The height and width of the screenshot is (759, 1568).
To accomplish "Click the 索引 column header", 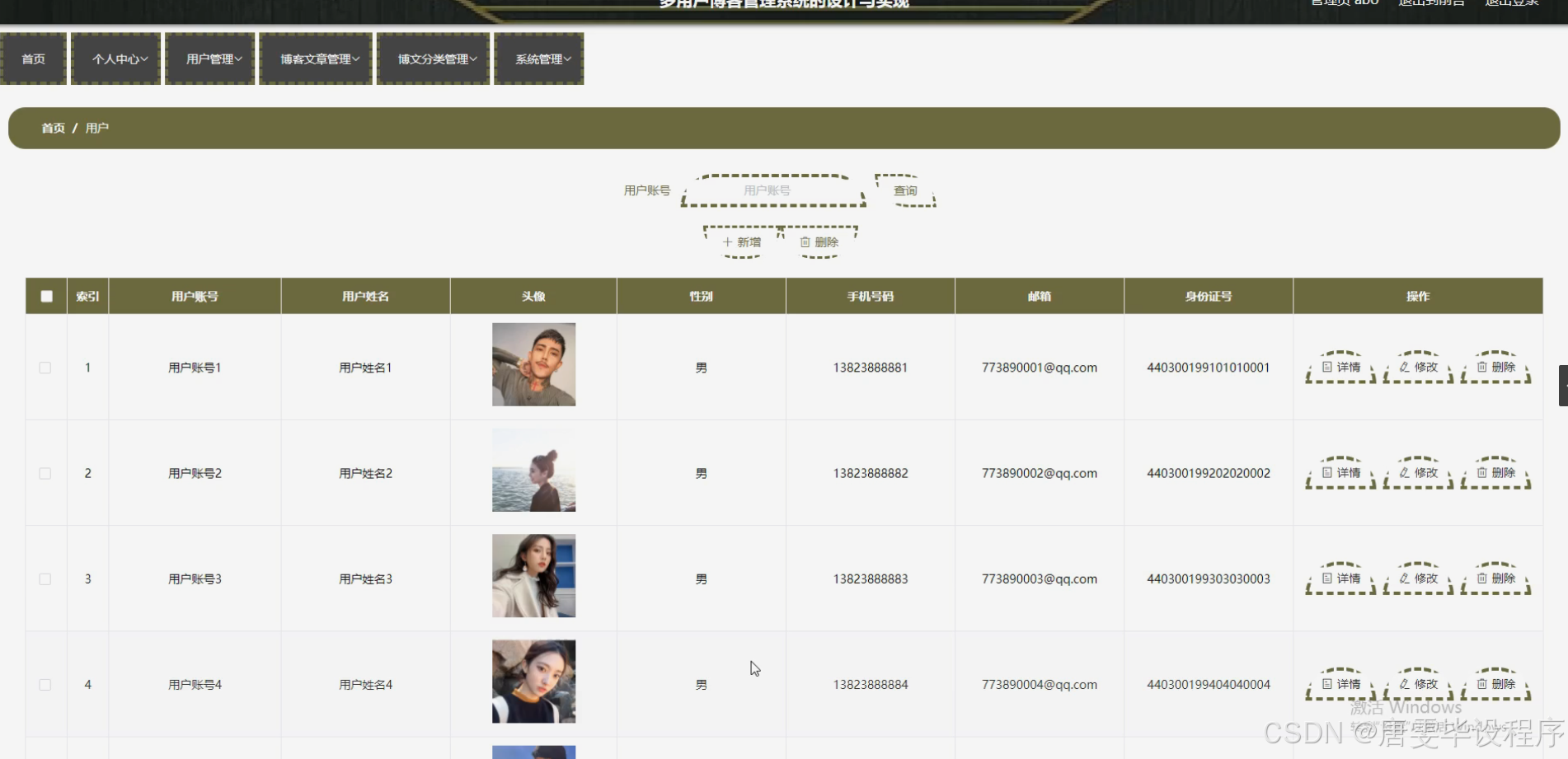I will pos(88,296).
